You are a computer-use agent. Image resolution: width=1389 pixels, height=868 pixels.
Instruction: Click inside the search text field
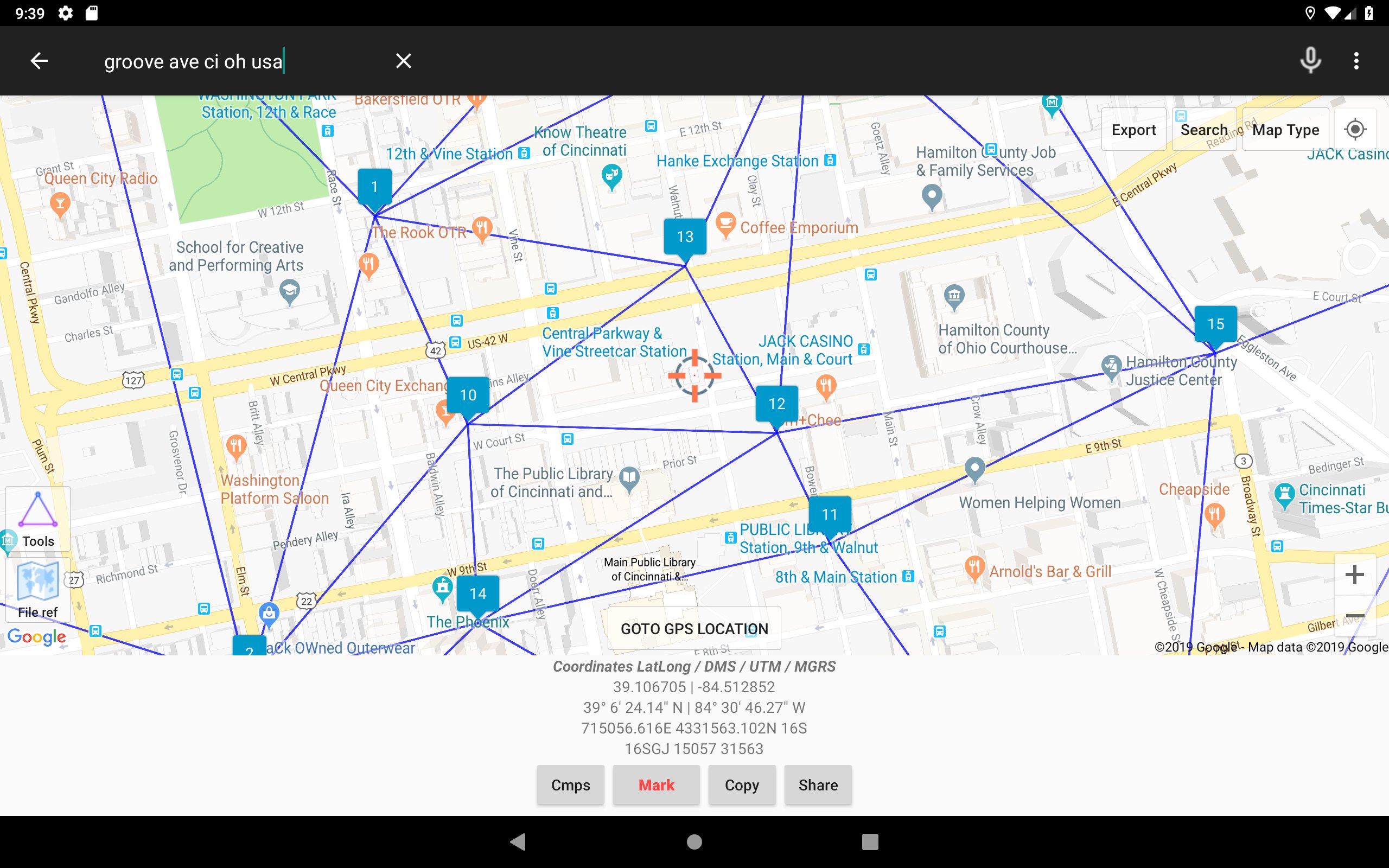(230, 60)
